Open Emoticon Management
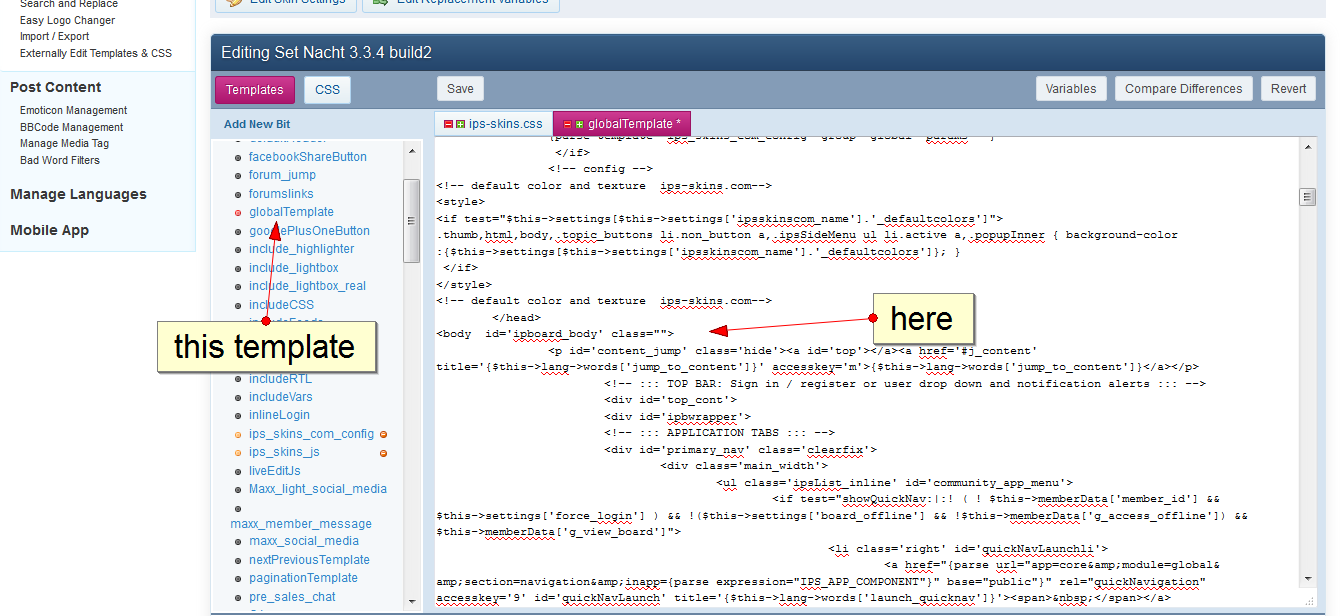Image resolution: width=1341 pixels, height=616 pixels. point(74,111)
